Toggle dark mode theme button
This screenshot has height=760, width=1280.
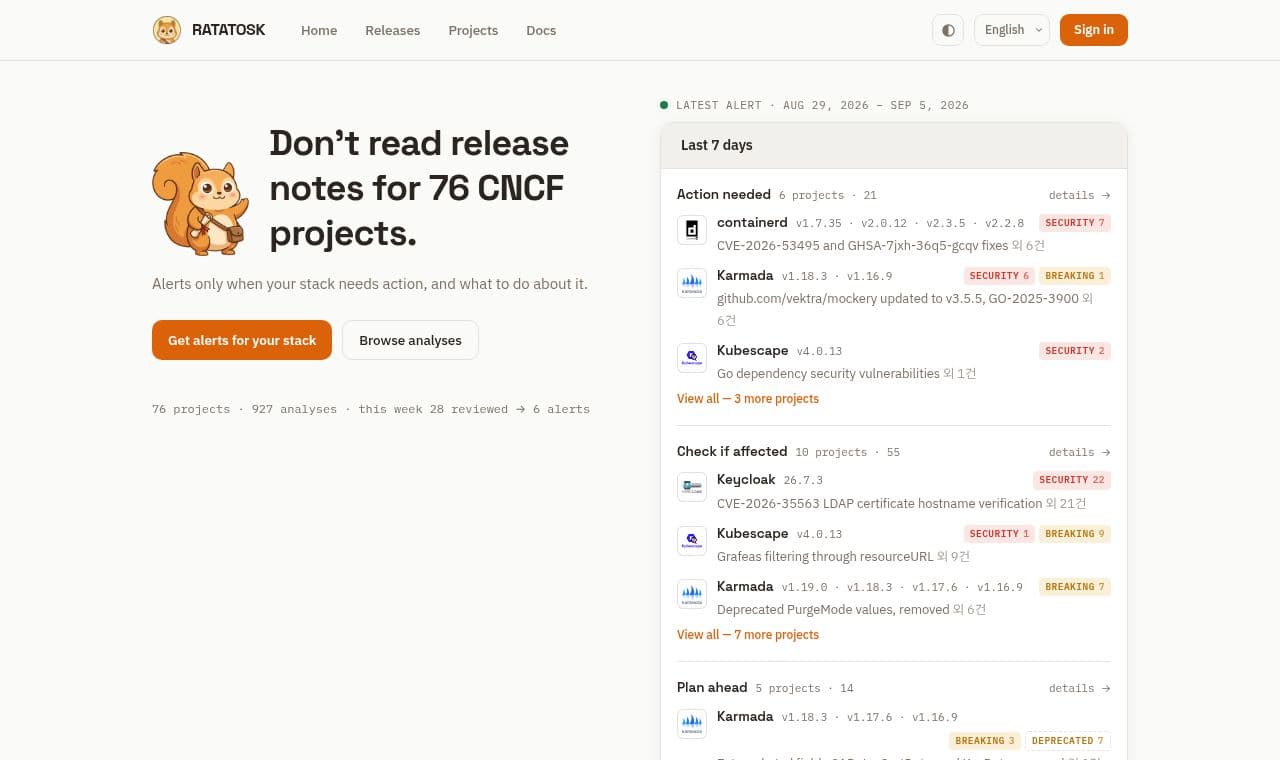(948, 30)
